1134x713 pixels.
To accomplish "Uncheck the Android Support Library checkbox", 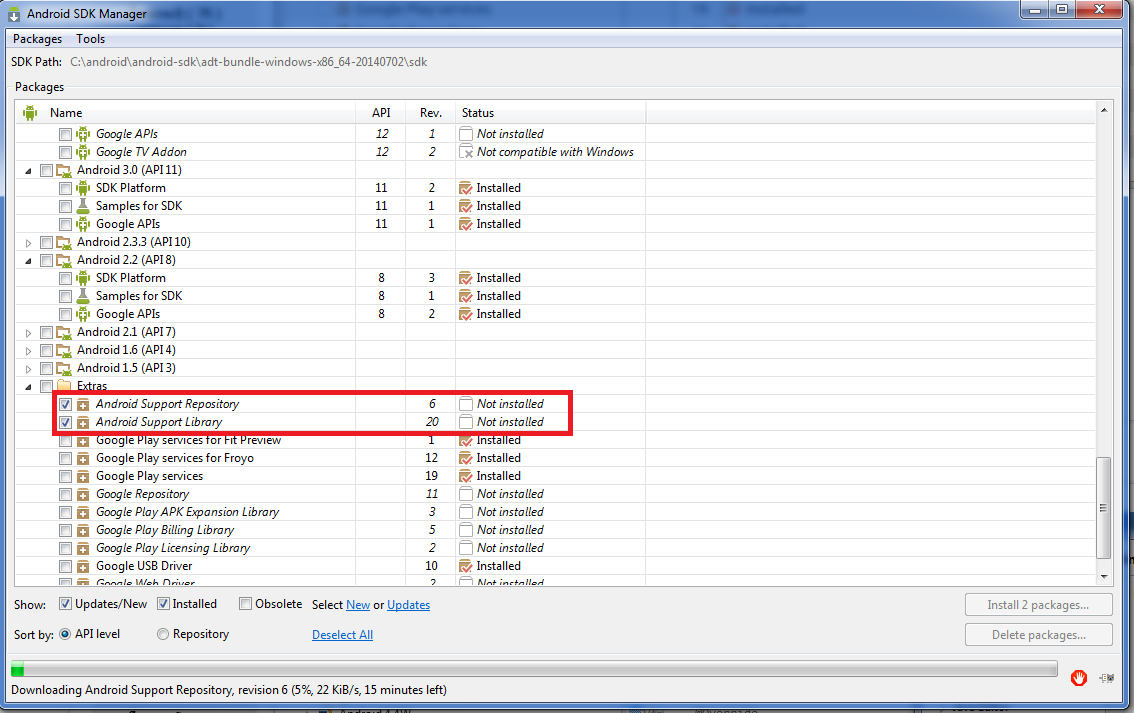I will click(x=65, y=422).
